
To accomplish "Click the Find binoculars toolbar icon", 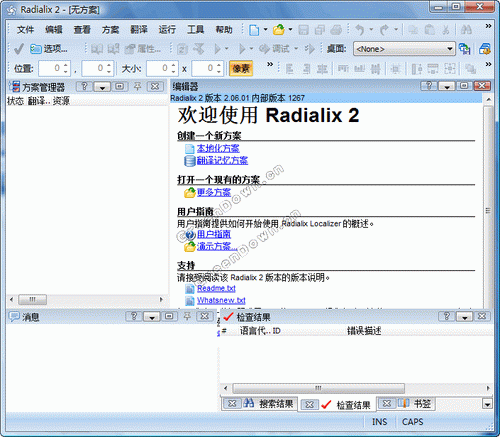I will click(x=466, y=30).
